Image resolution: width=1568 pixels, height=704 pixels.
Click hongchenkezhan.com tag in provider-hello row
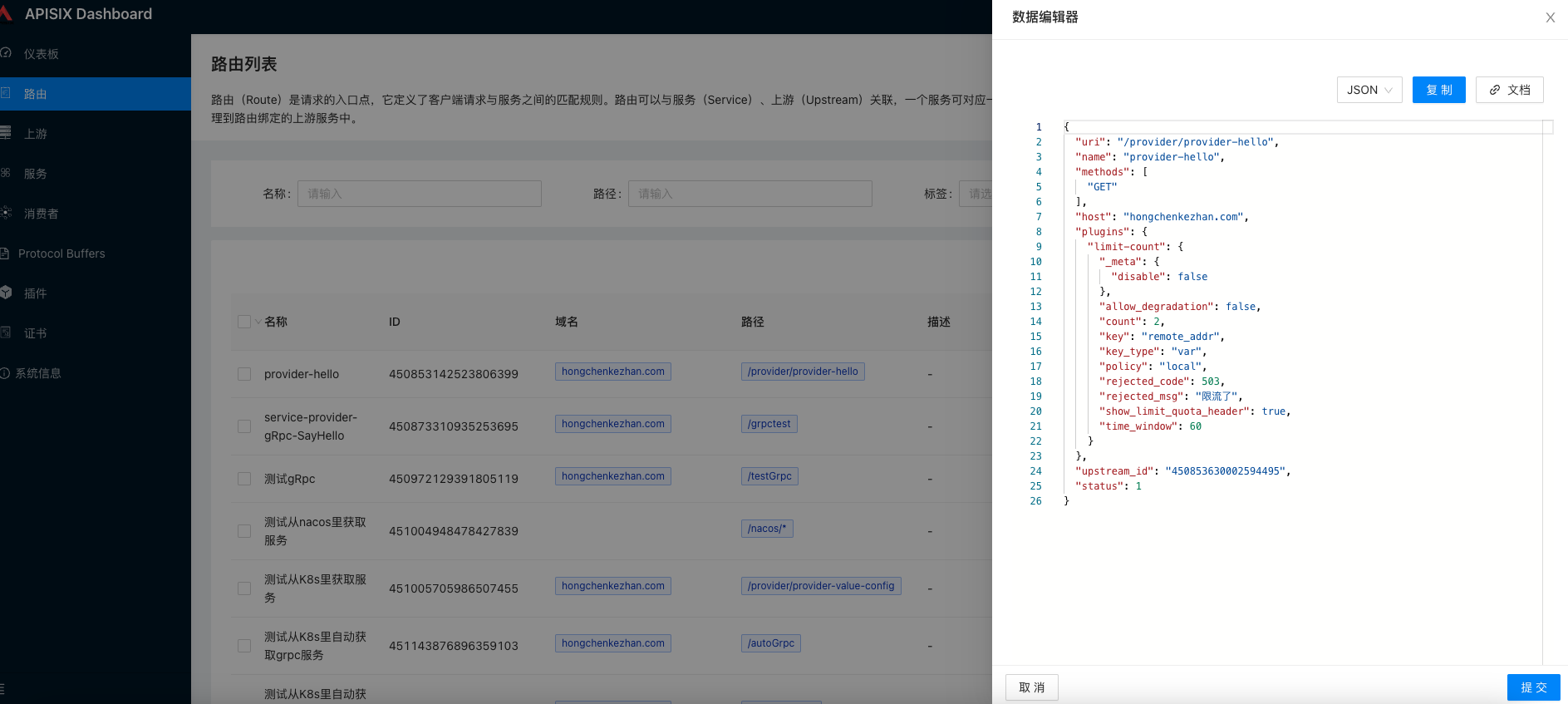pos(613,372)
